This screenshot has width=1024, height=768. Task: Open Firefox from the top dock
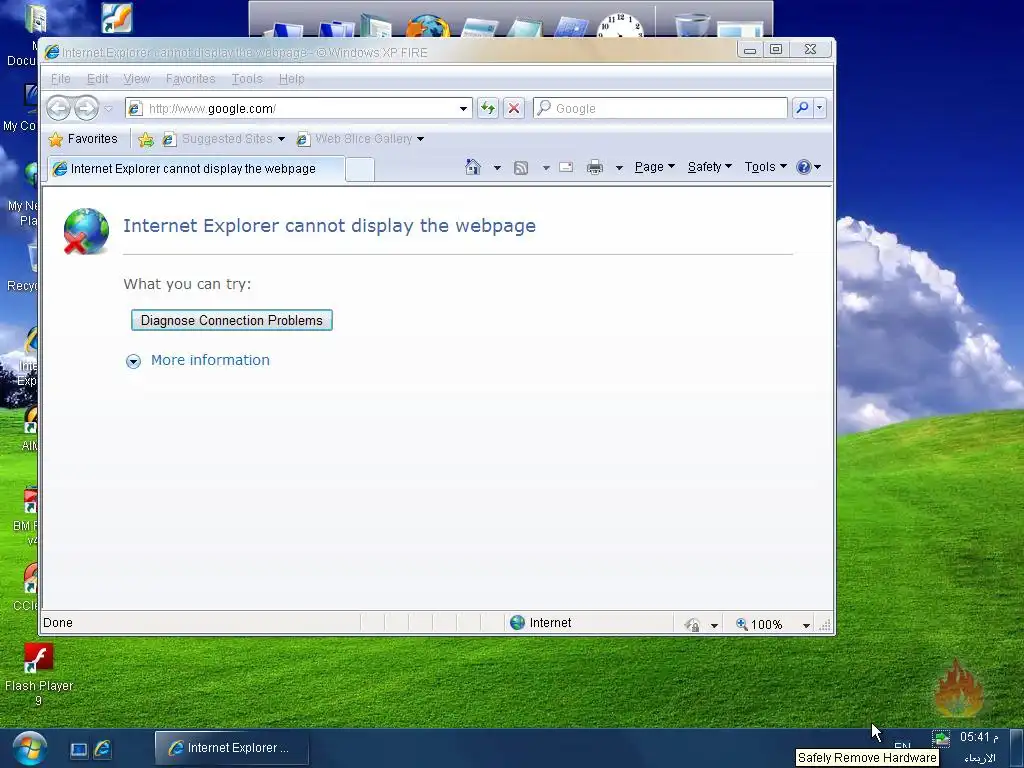tap(428, 26)
